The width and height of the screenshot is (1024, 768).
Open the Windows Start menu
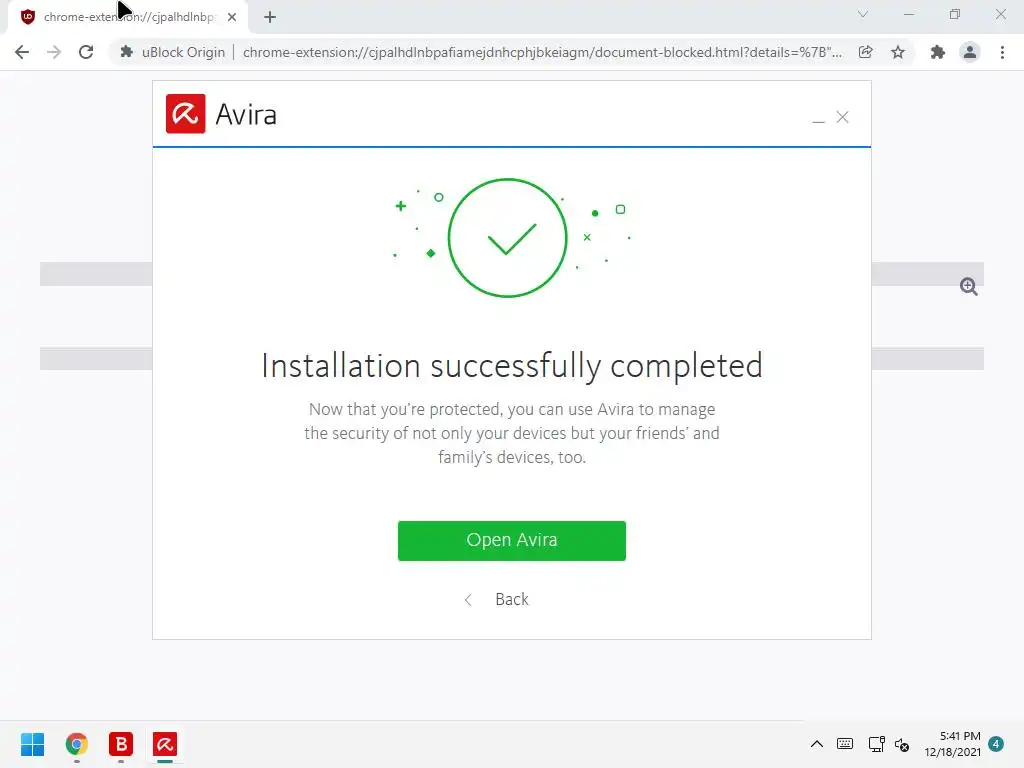[32, 744]
